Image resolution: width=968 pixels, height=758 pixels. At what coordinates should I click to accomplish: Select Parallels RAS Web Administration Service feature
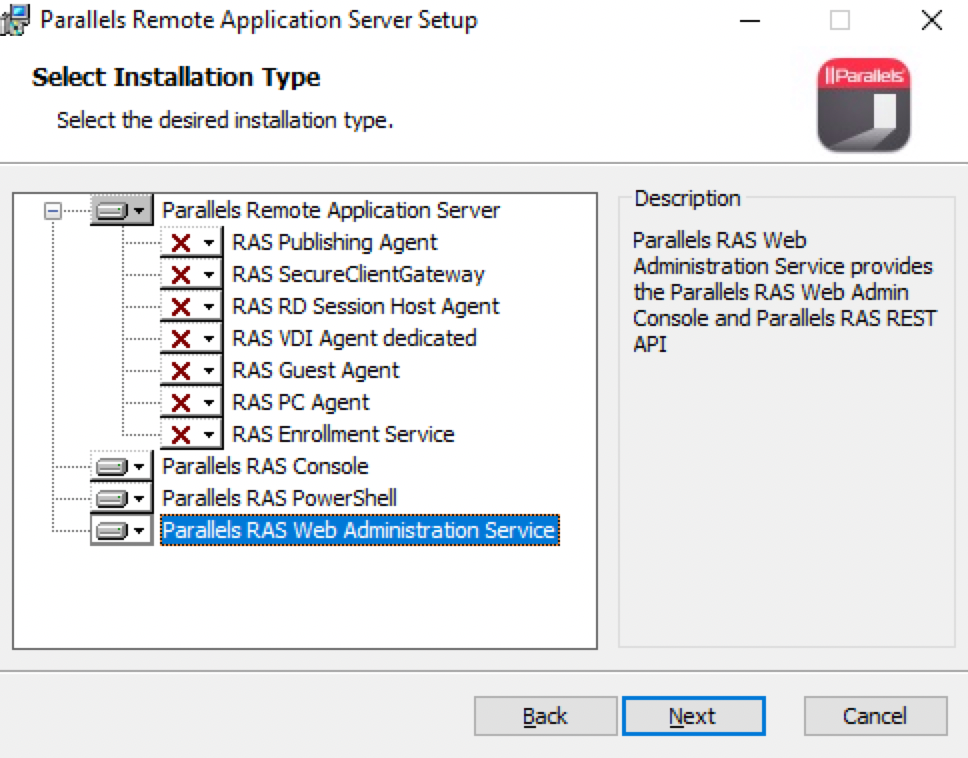[x=360, y=531]
